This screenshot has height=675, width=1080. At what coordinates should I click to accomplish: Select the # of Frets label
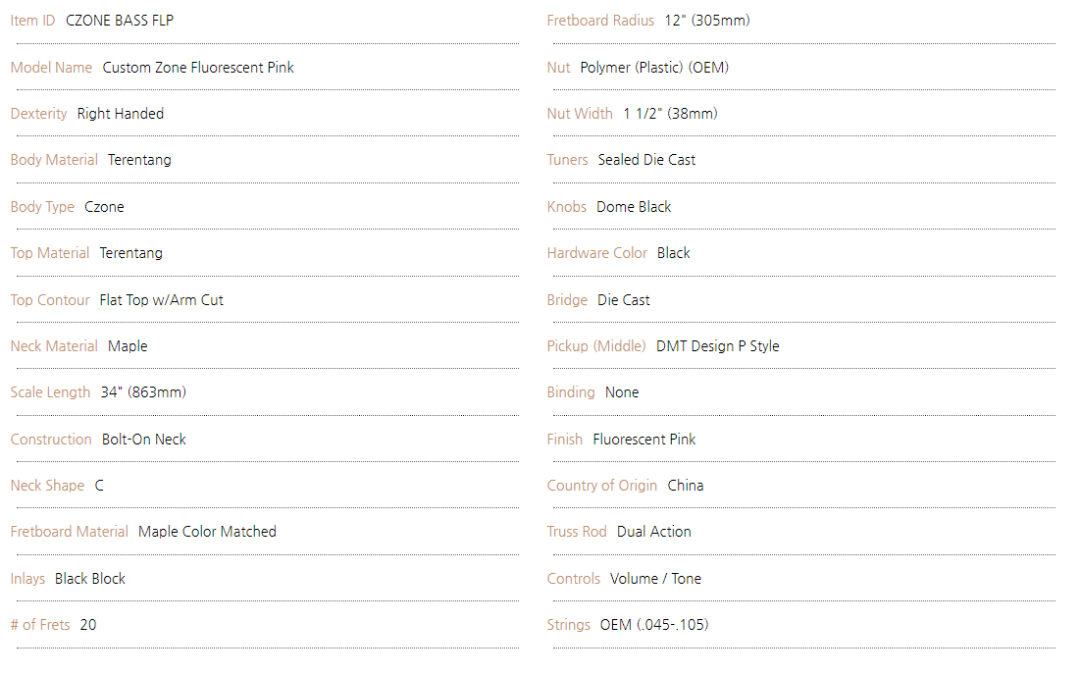[x=40, y=625]
